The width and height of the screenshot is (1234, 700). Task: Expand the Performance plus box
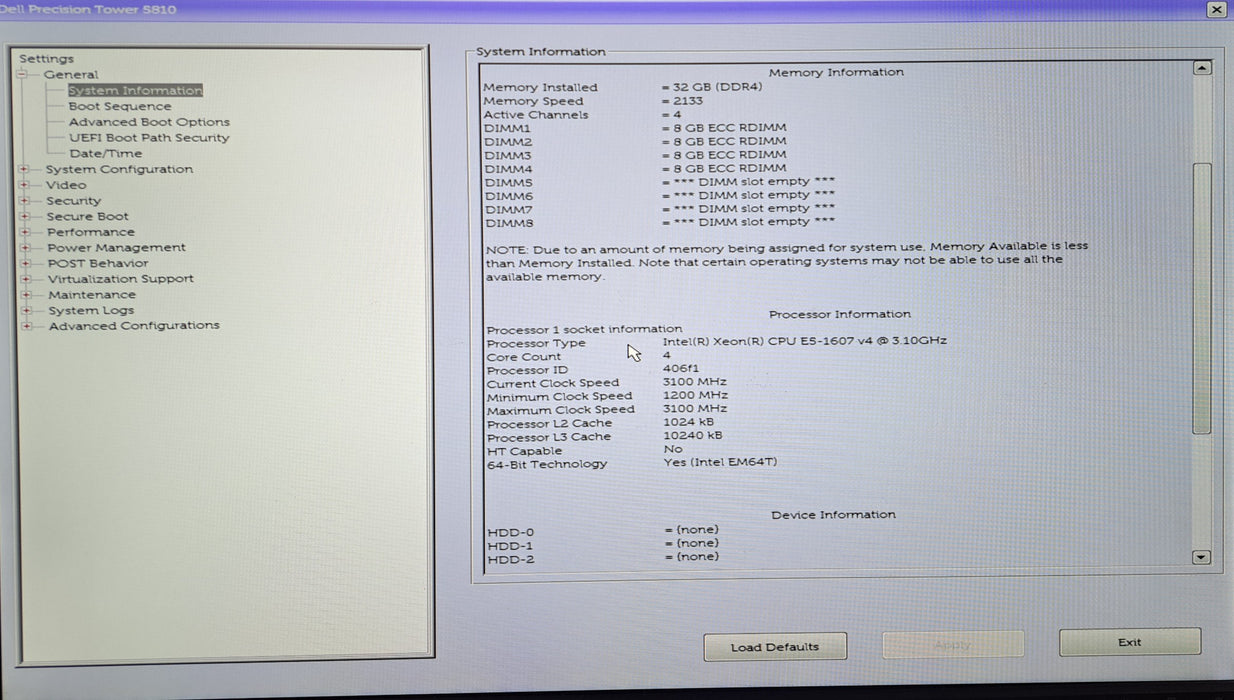coord(25,232)
